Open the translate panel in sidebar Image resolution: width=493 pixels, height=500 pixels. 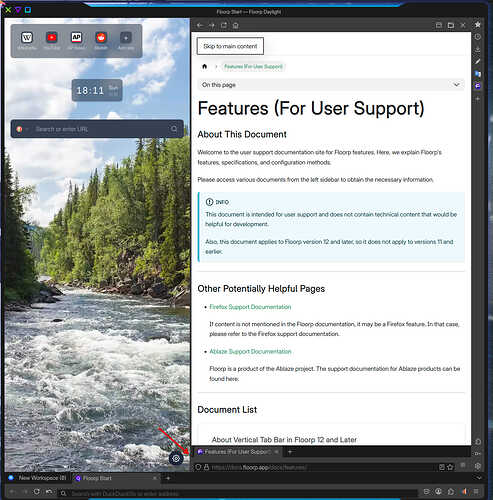(x=478, y=74)
